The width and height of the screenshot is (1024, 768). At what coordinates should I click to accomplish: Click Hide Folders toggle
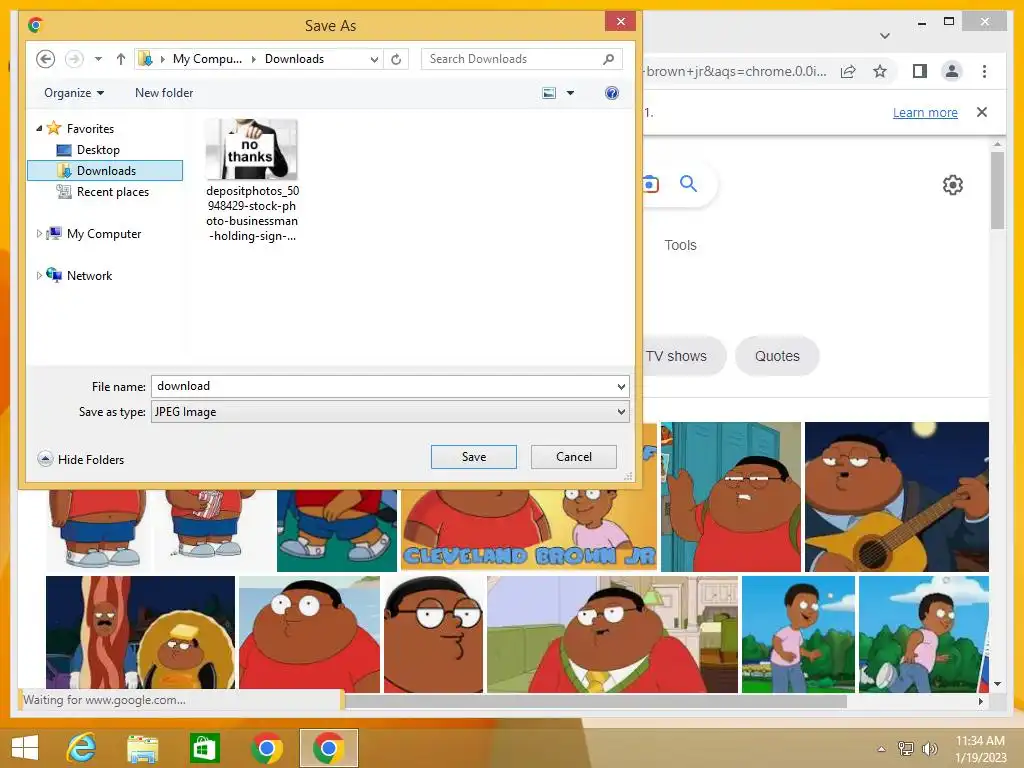click(81, 459)
